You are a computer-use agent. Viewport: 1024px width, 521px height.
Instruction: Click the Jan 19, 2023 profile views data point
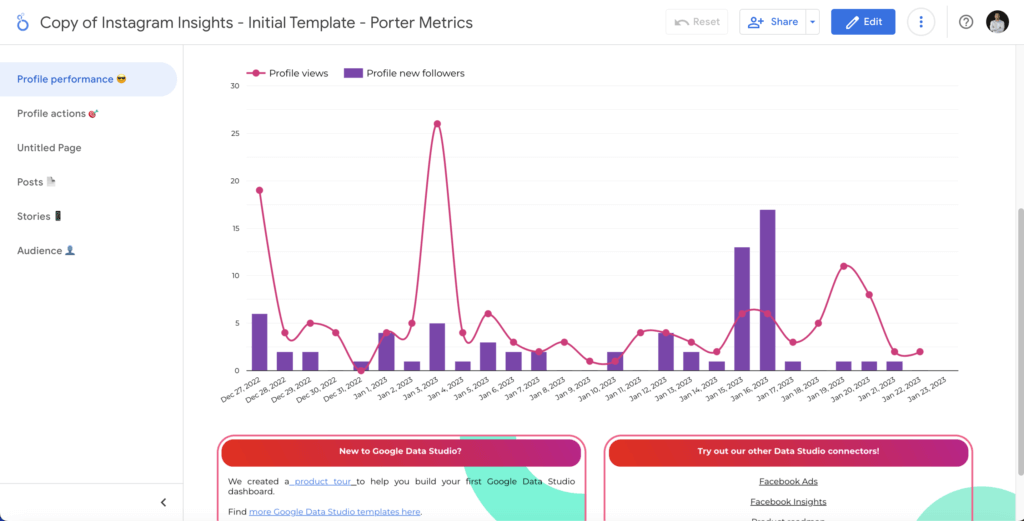coord(844,266)
